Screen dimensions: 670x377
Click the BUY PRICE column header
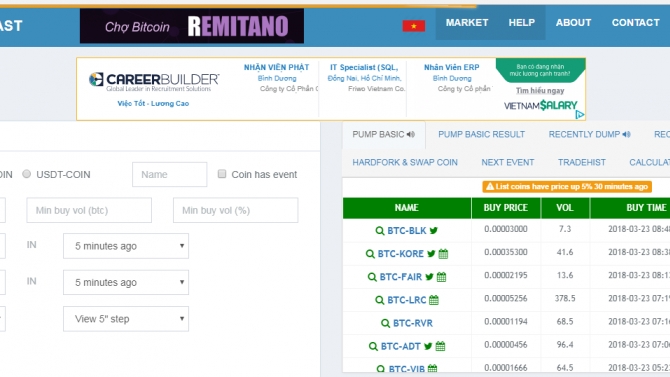506,208
